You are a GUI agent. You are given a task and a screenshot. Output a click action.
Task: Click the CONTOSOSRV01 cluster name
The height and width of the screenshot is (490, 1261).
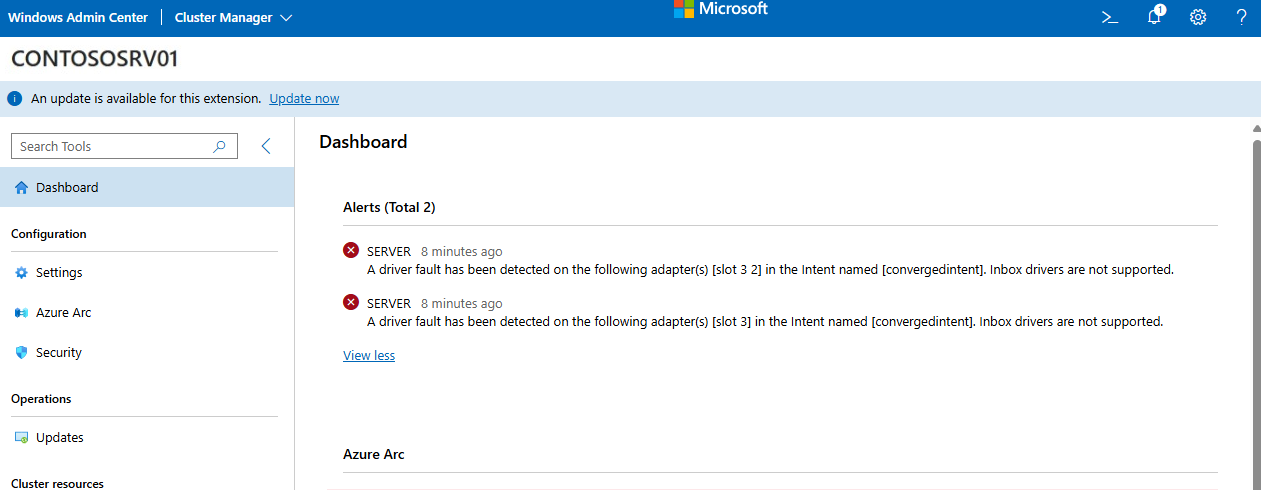click(95, 59)
